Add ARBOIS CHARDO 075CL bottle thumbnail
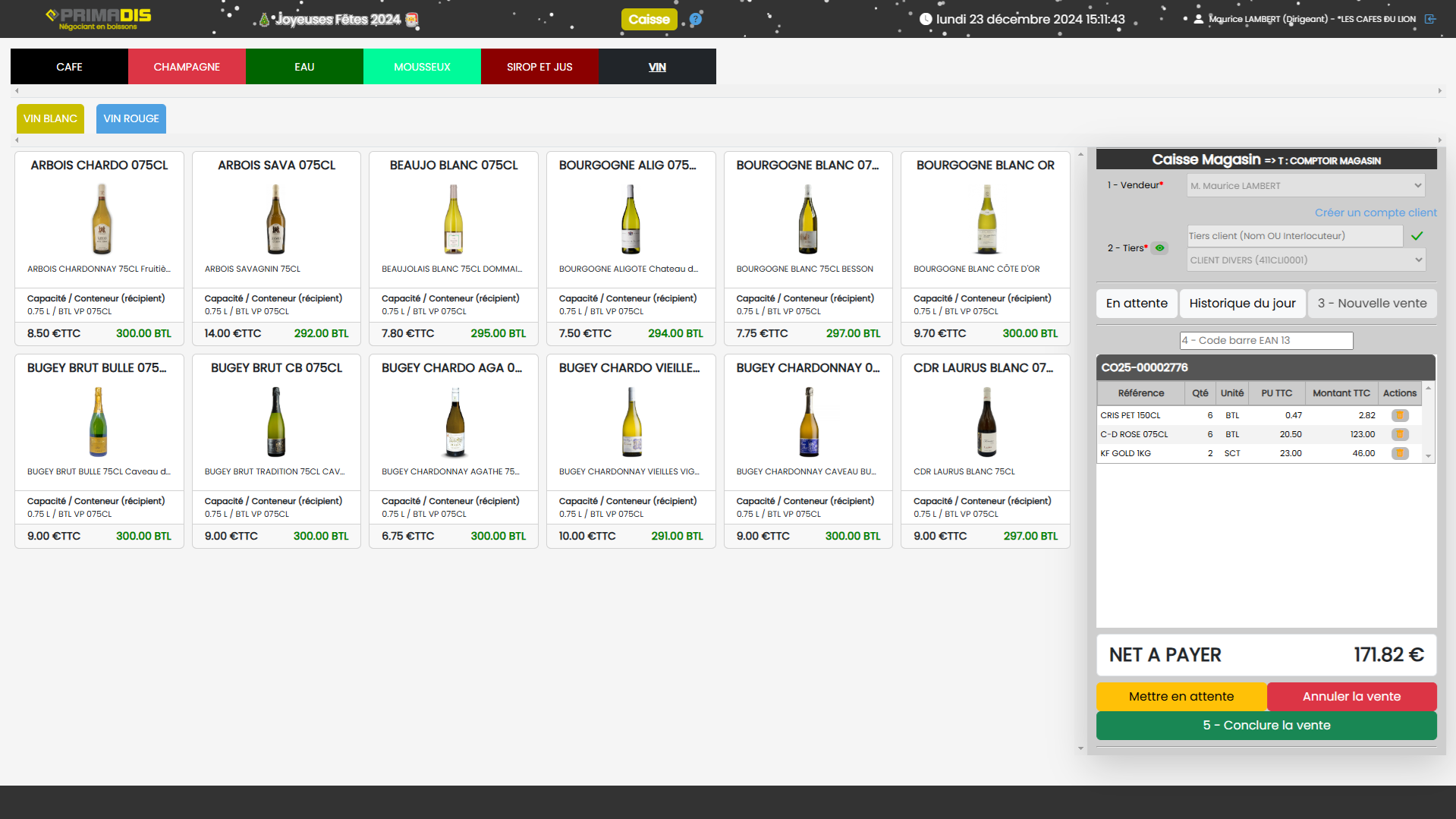The image size is (1456, 819). point(100,219)
